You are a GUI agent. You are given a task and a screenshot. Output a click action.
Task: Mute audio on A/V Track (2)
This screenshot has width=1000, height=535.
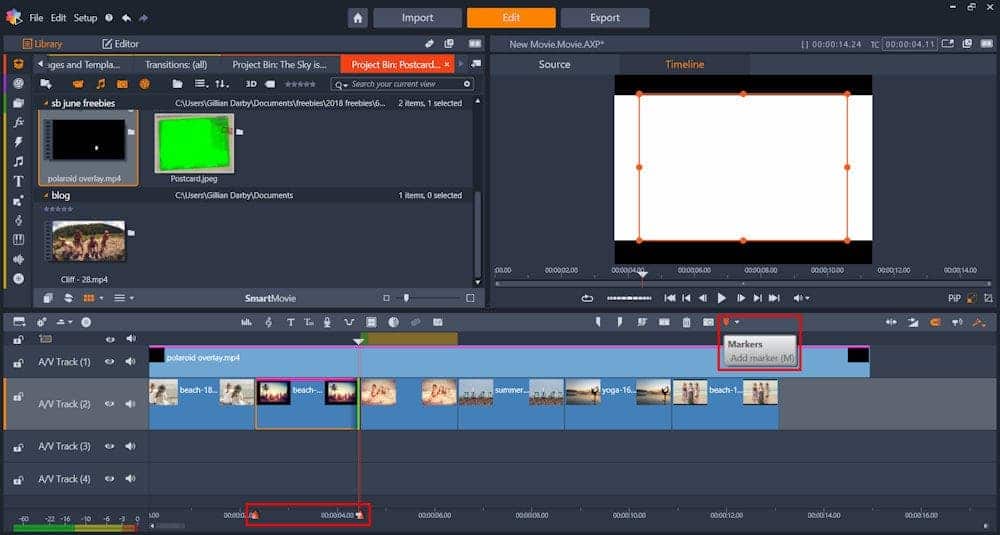point(130,404)
